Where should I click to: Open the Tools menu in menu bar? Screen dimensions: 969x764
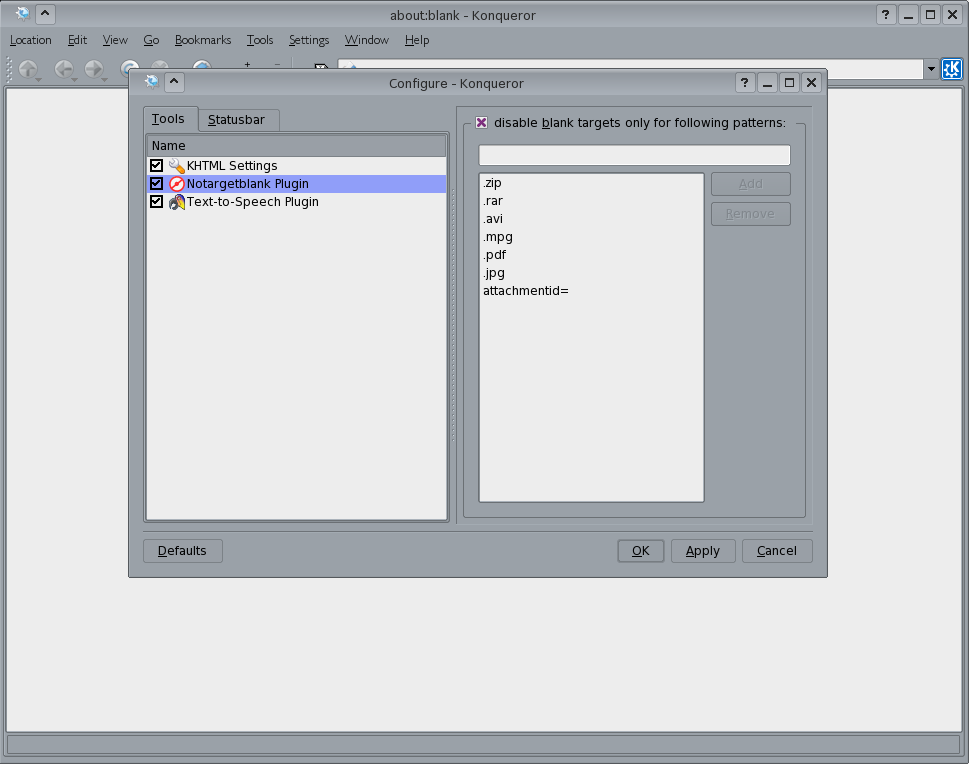(260, 40)
